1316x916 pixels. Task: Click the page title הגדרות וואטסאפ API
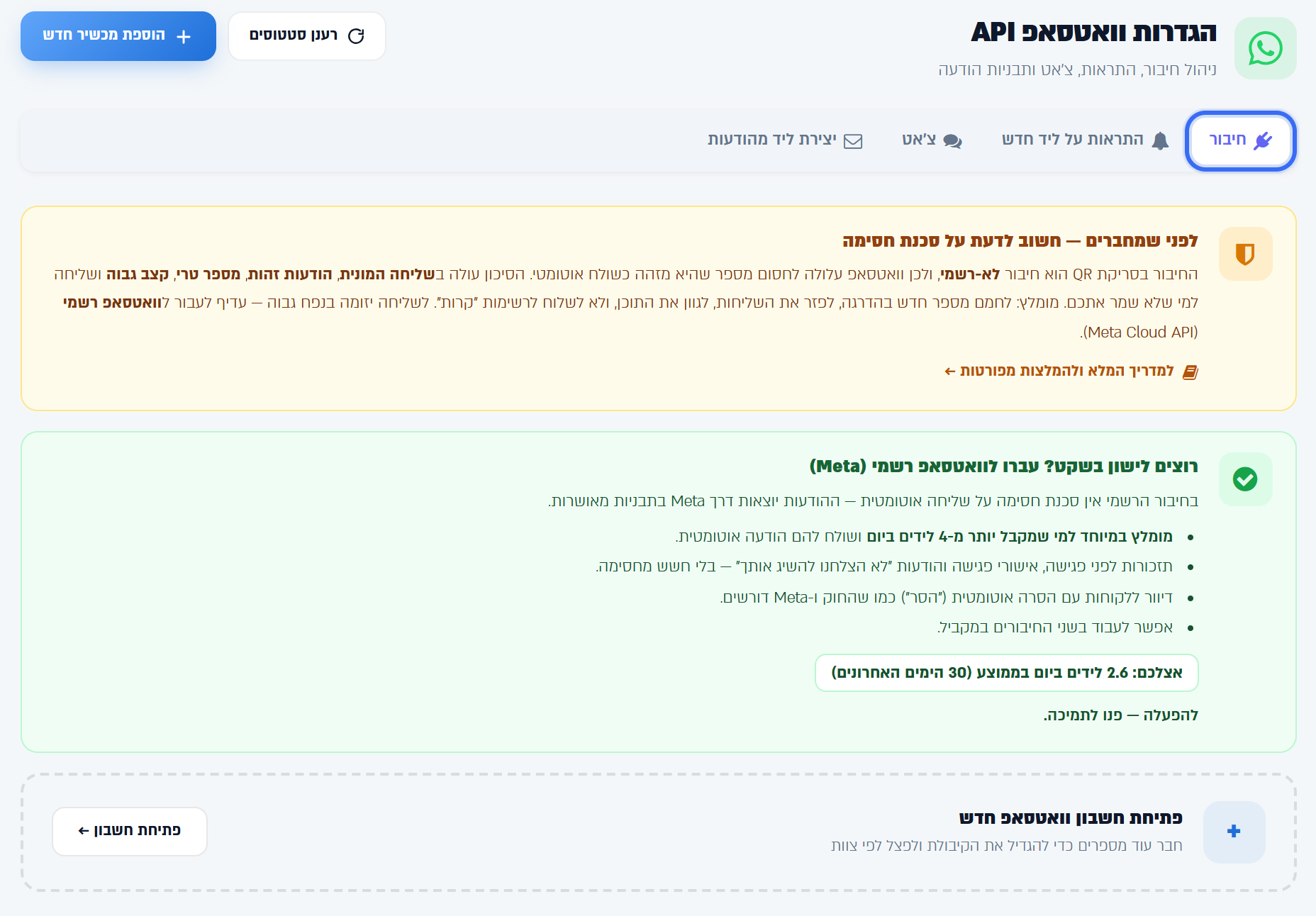[x=1094, y=33]
